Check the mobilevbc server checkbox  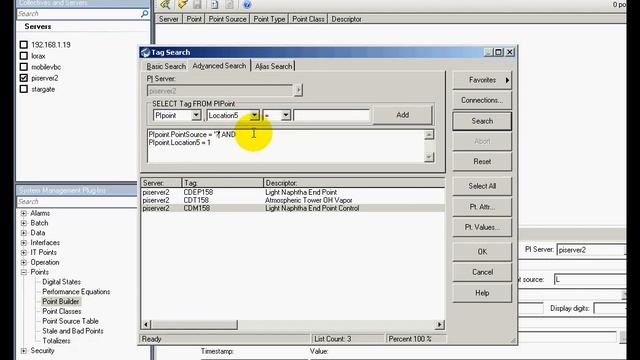tap(24, 67)
